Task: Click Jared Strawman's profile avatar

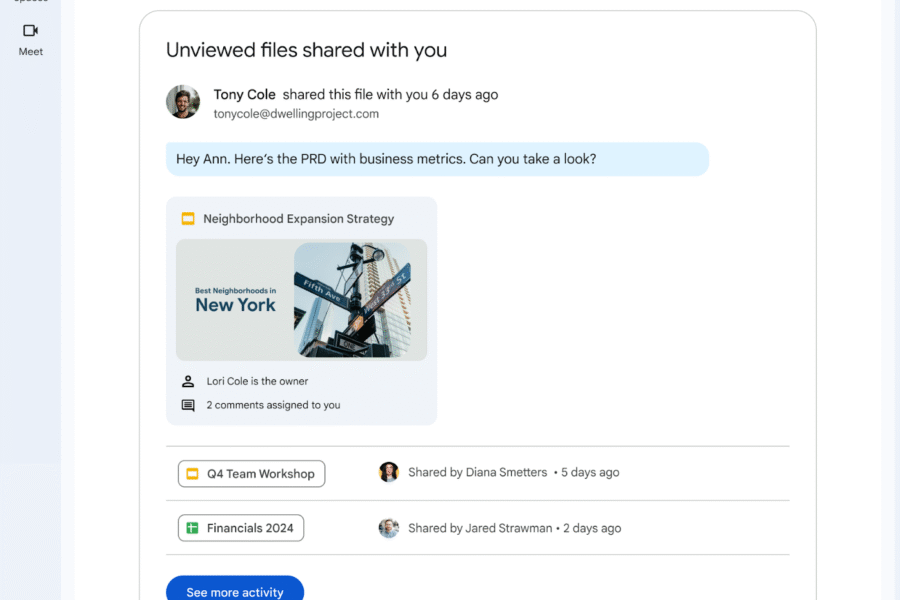Action: point(388,528)
